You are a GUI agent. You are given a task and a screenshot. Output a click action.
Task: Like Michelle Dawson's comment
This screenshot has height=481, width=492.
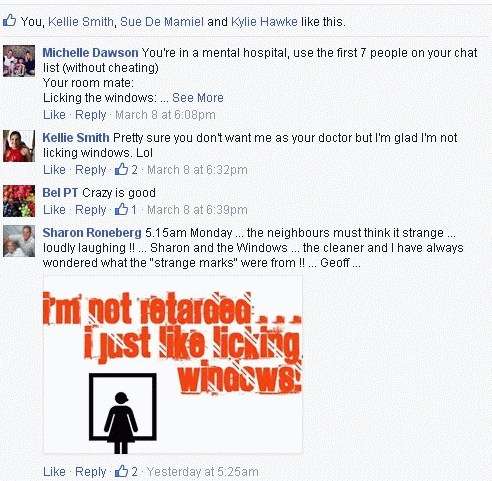(54, 115)
